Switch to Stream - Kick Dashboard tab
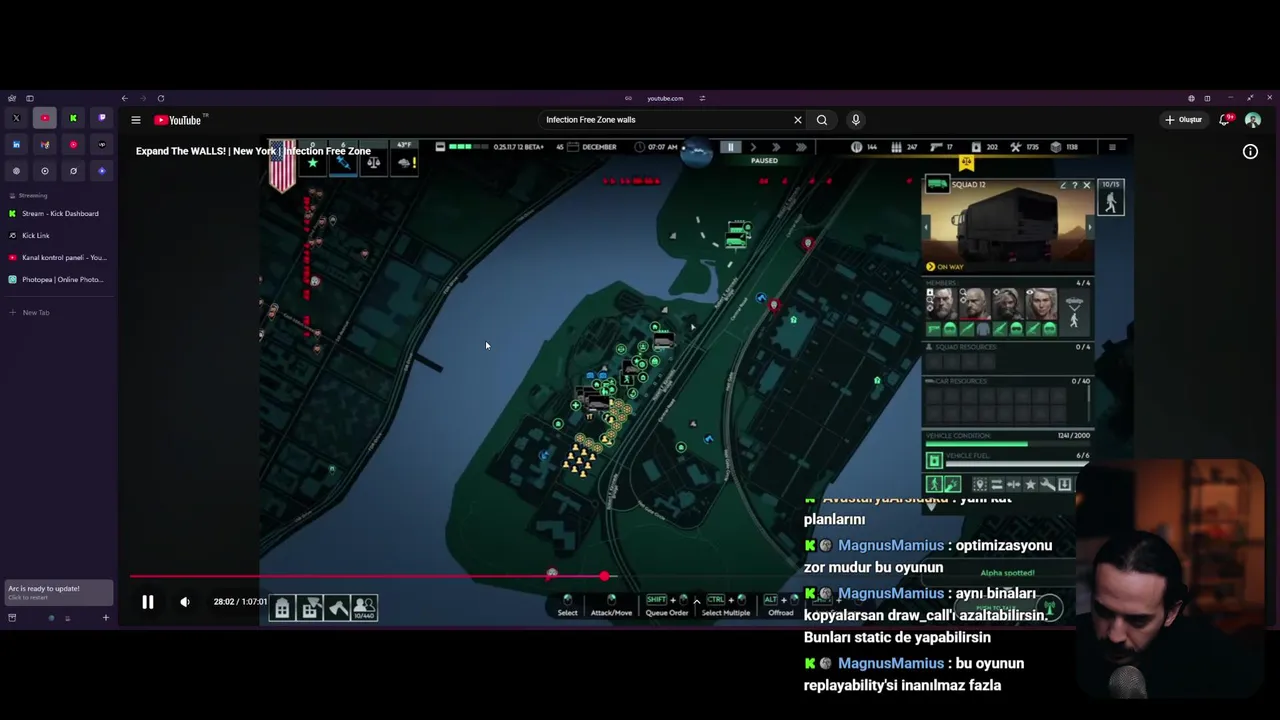The image size is (1280, 720). point(60,213)
